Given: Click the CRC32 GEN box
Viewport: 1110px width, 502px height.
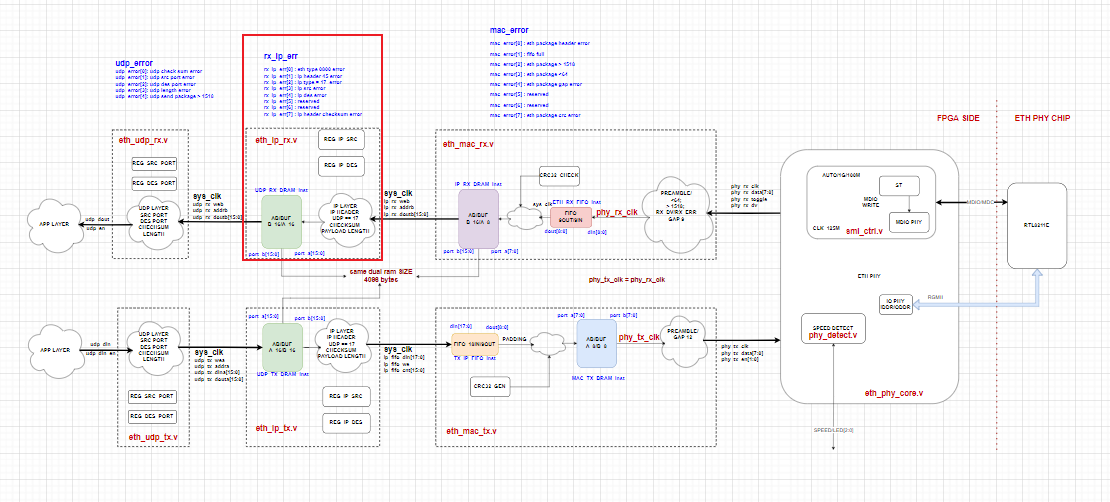Looking at the screenshot, I should click(491, 387).
